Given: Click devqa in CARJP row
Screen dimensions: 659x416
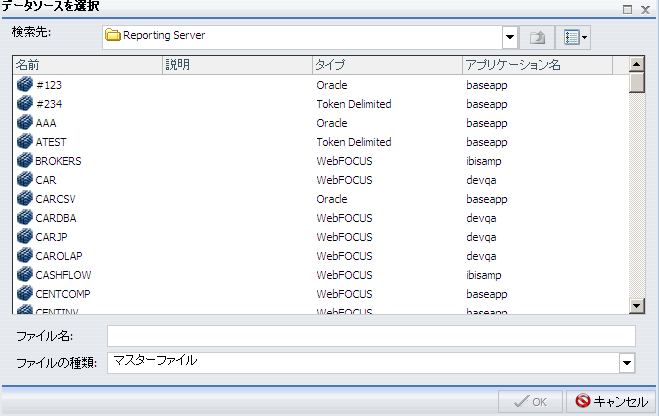Looking at the screenshot, I should (x=481, y=237).
